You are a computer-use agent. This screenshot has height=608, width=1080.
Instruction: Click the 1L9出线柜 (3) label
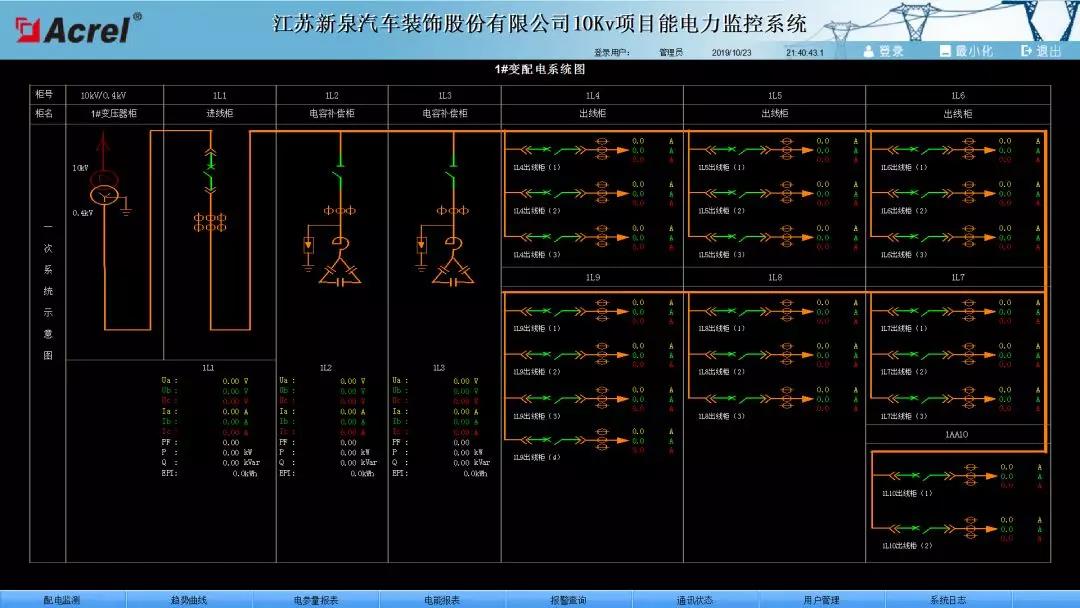click(537, 416)
